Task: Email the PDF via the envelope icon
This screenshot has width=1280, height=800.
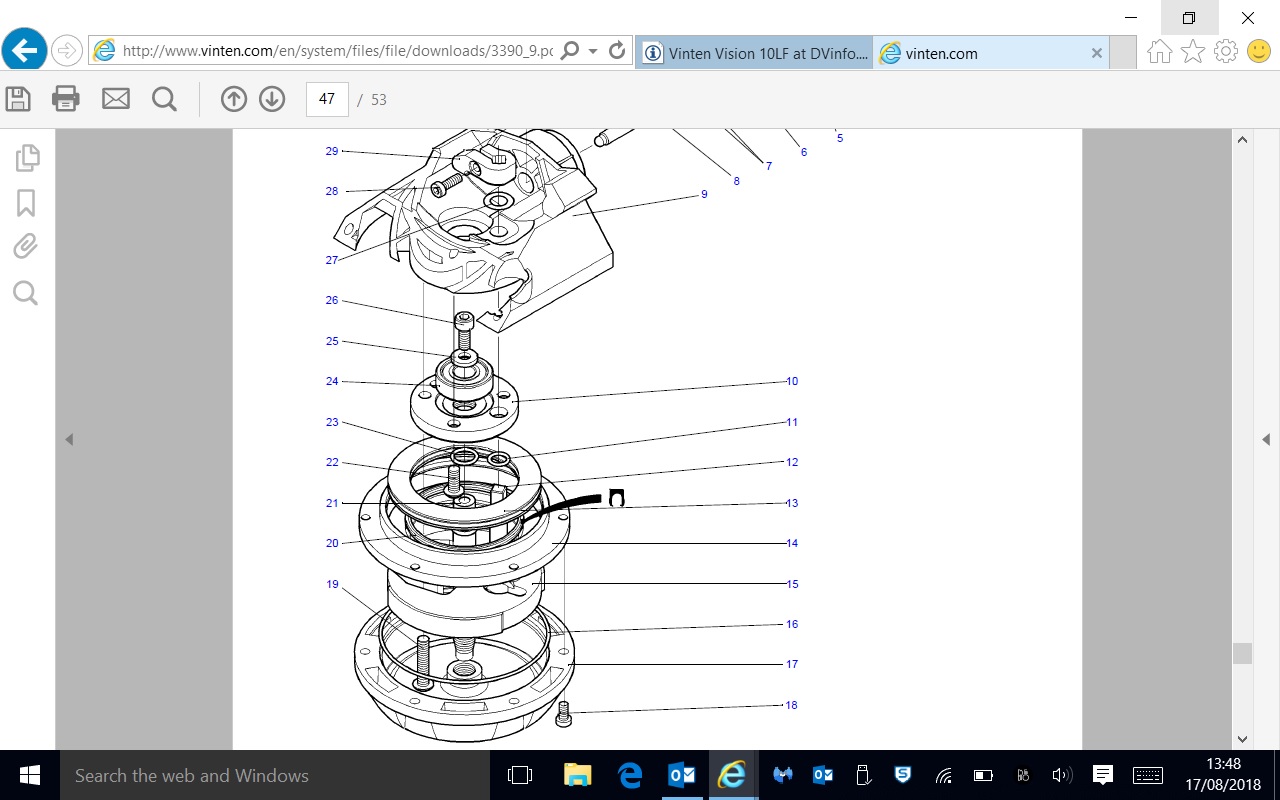Action: (x=116, y=99)
